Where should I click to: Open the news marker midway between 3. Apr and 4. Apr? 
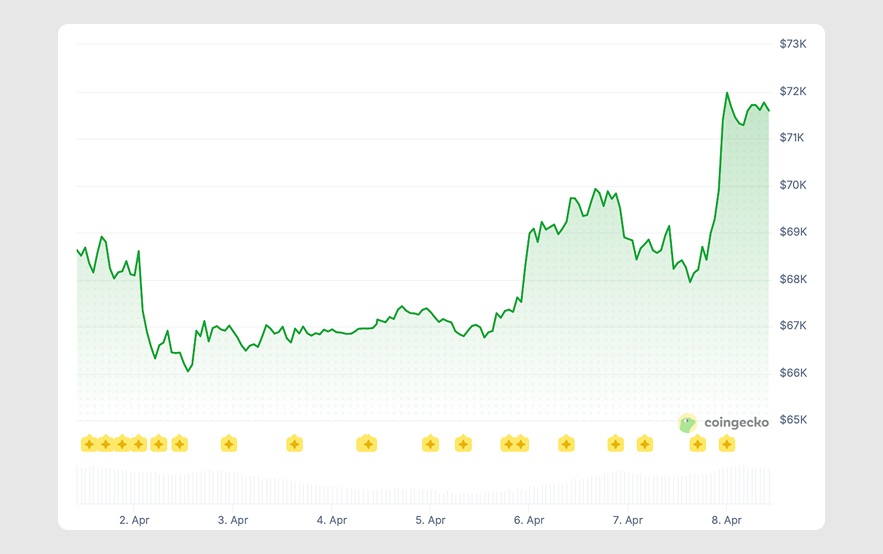(294, 443)
